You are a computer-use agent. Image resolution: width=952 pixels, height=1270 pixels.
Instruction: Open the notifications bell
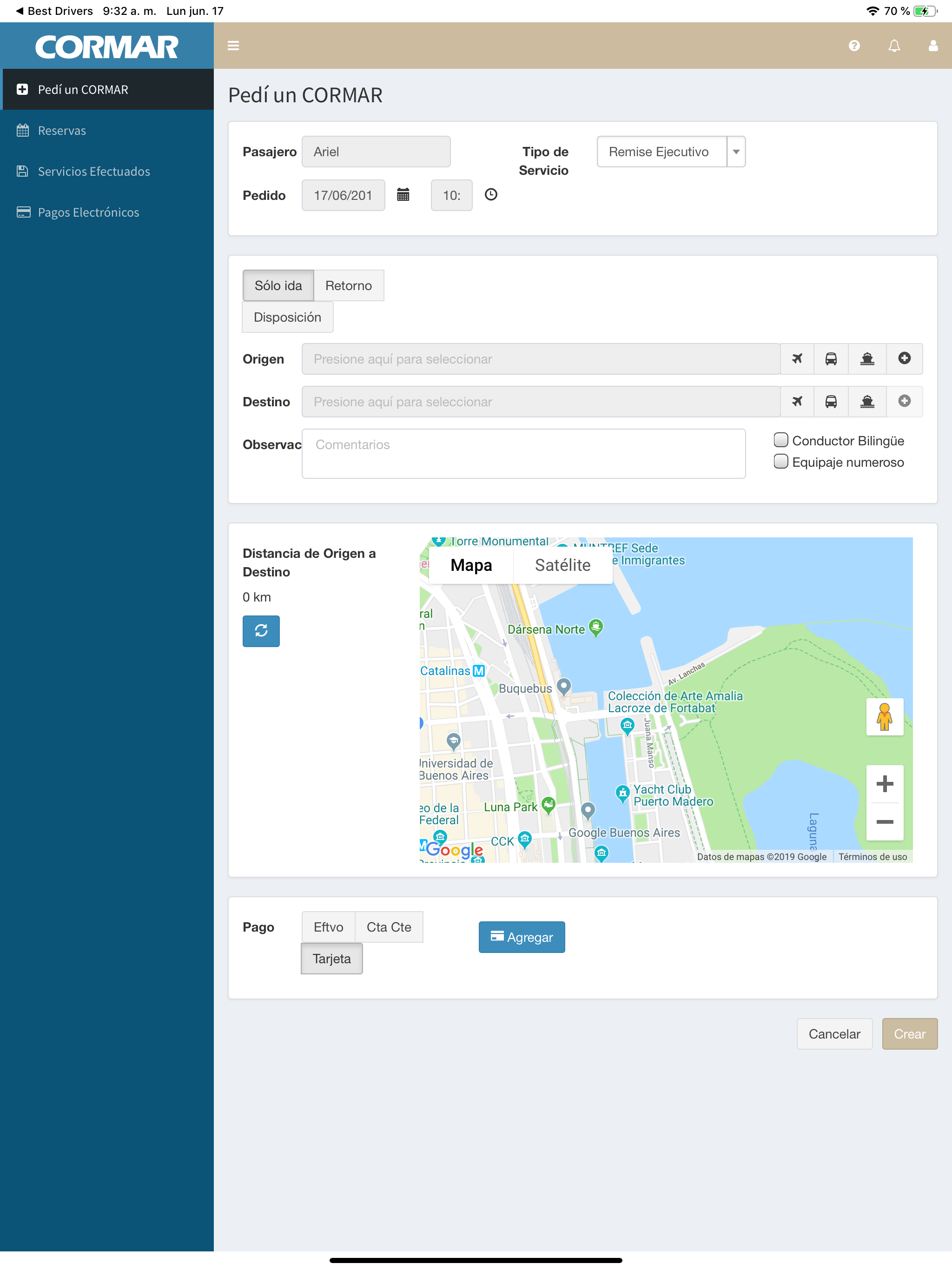(894, 46)
